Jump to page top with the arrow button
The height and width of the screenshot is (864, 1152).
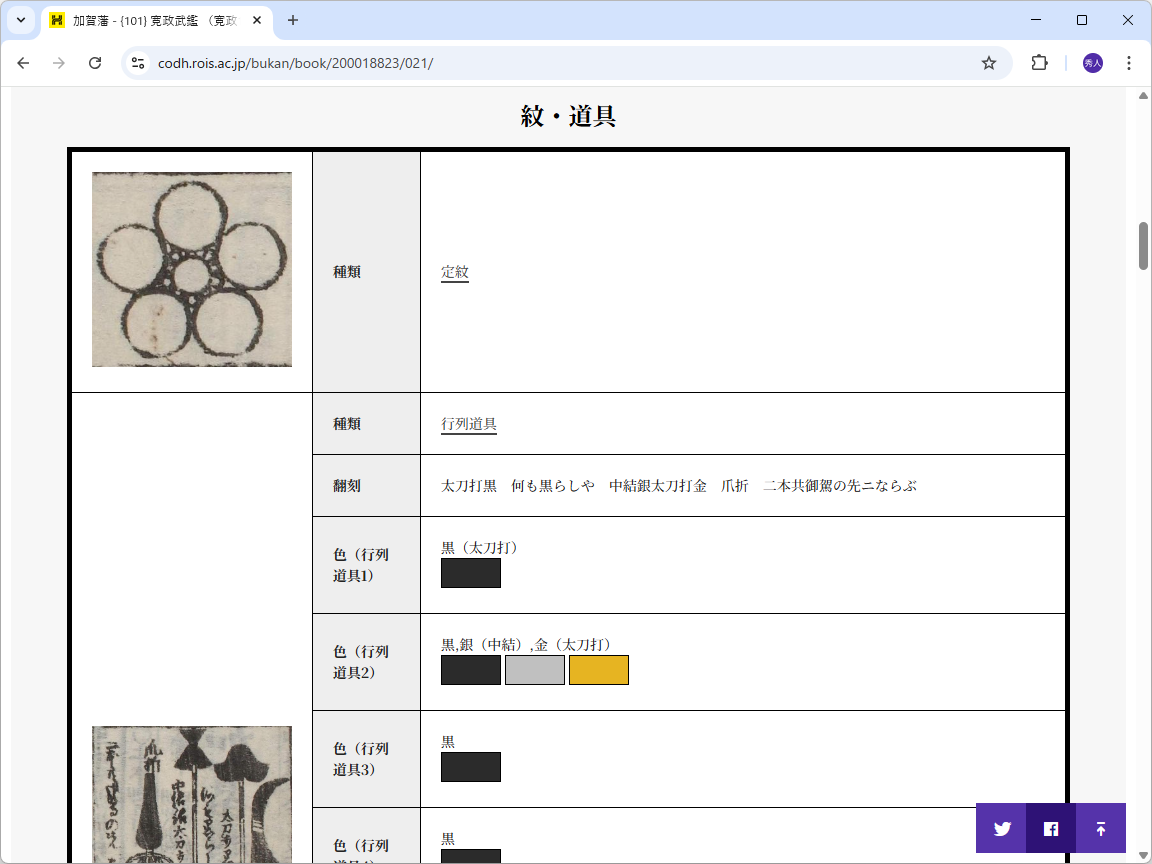tap(1099, 828)
